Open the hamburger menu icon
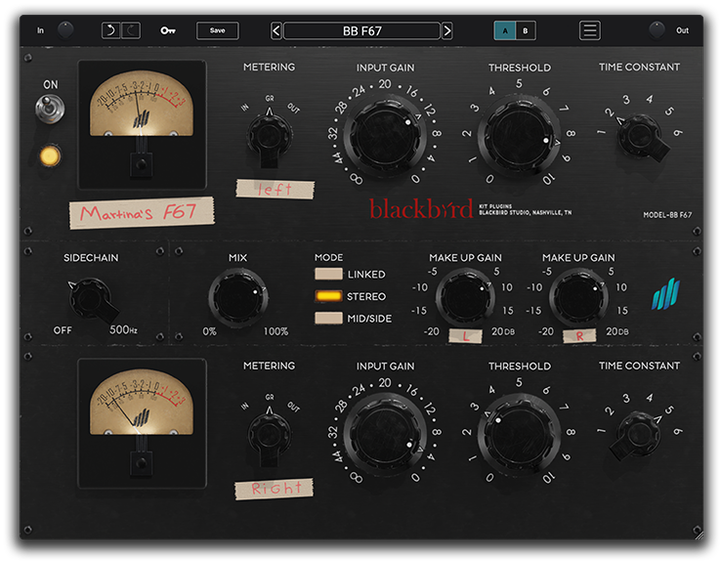 click(590, 30)
